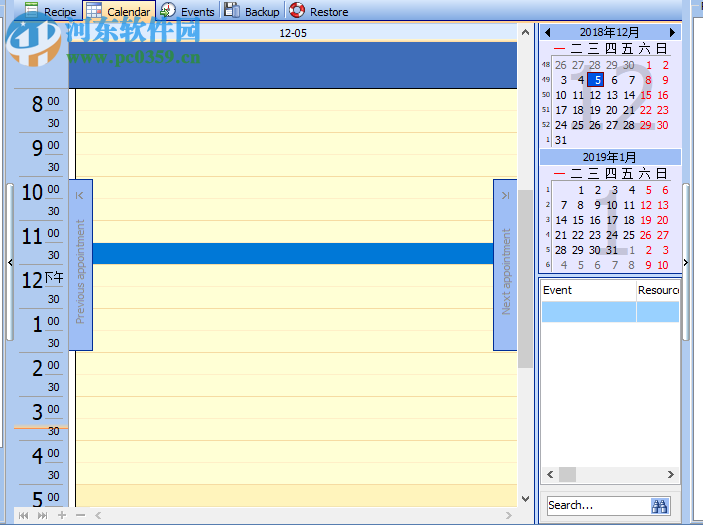The height and width of the screenshot is (526, 703).
Task: Collapse the left panel arrow
Action: 10,262
